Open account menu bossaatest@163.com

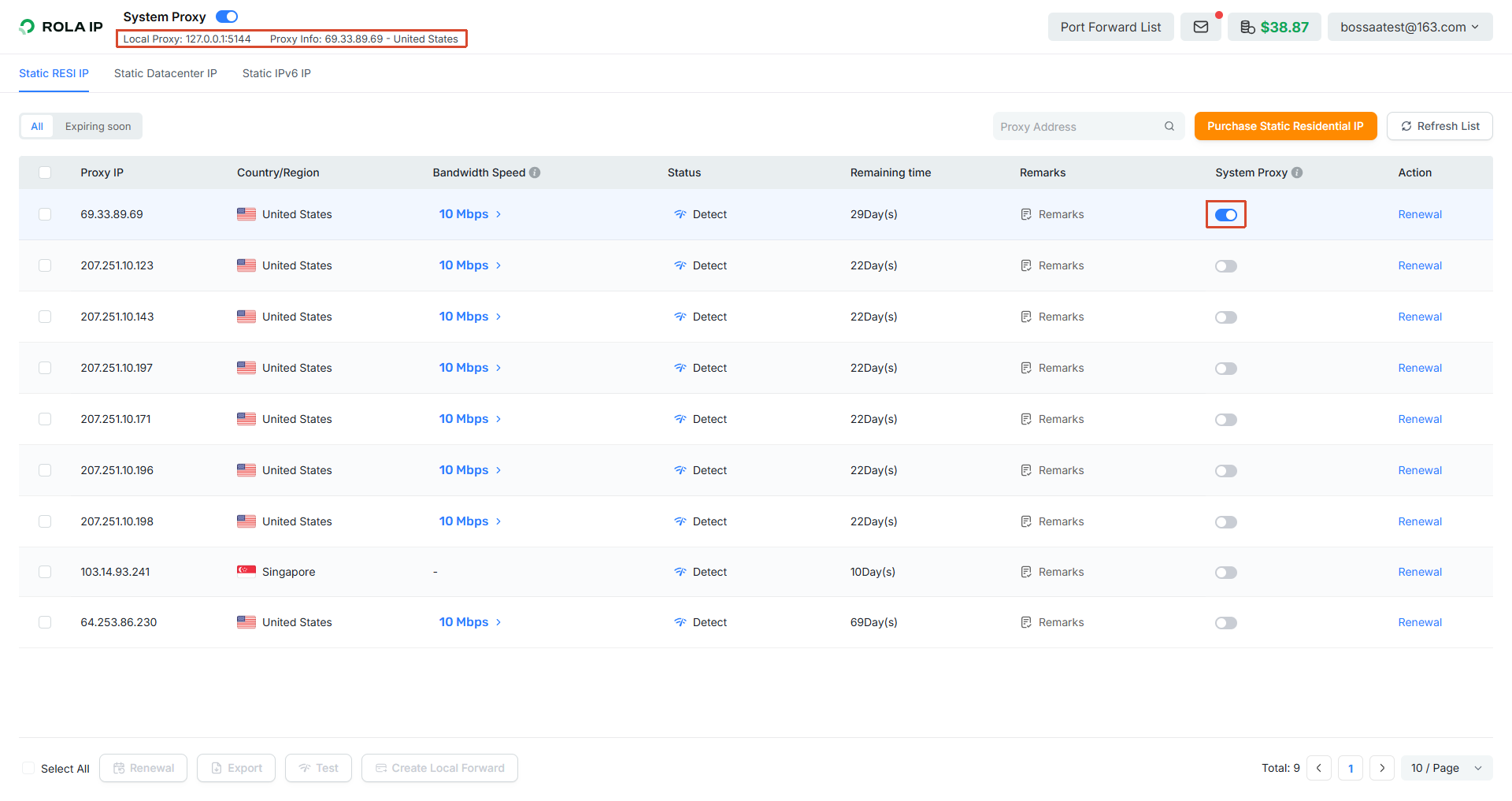pyautogui.click(x=1410, y=27)
